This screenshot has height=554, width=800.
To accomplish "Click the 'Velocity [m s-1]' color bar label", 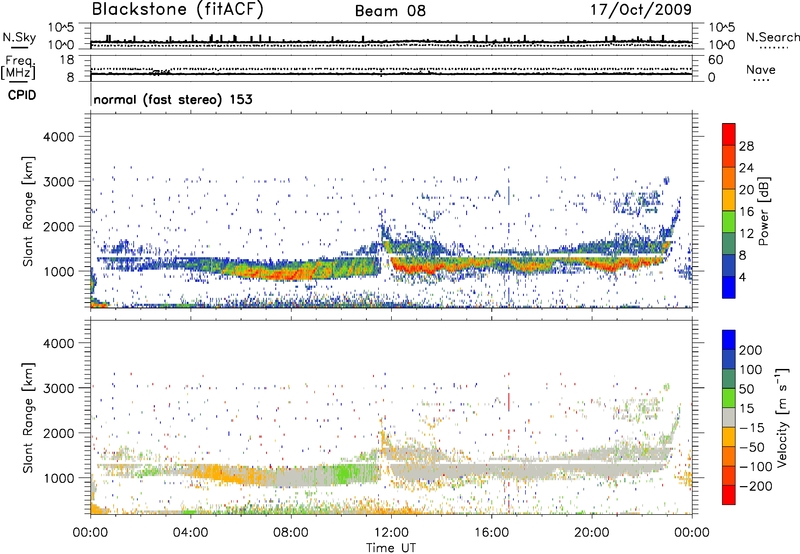I will click(x=781, y=417).
